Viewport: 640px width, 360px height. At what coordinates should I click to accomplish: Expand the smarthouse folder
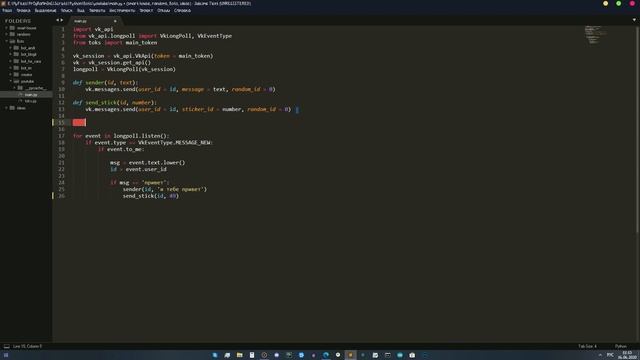[x=7, y=28]
